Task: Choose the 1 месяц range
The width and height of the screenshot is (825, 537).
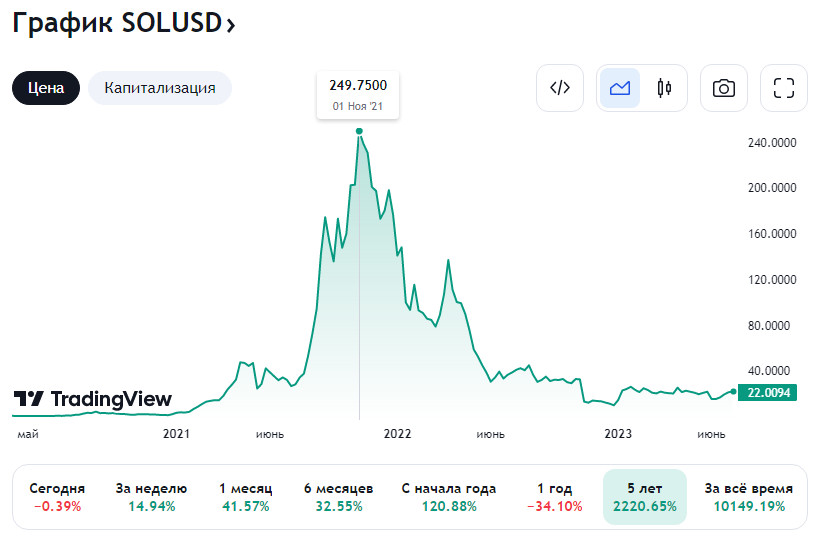Action: [x=246, y=497]
